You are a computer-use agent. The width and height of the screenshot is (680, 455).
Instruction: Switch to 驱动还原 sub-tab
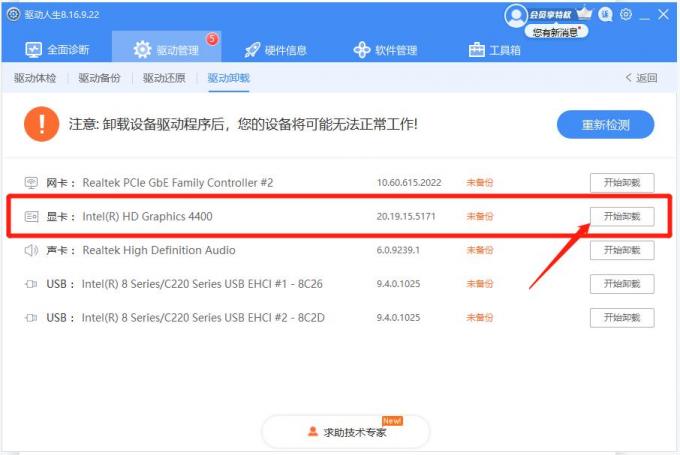click(164, 78)
